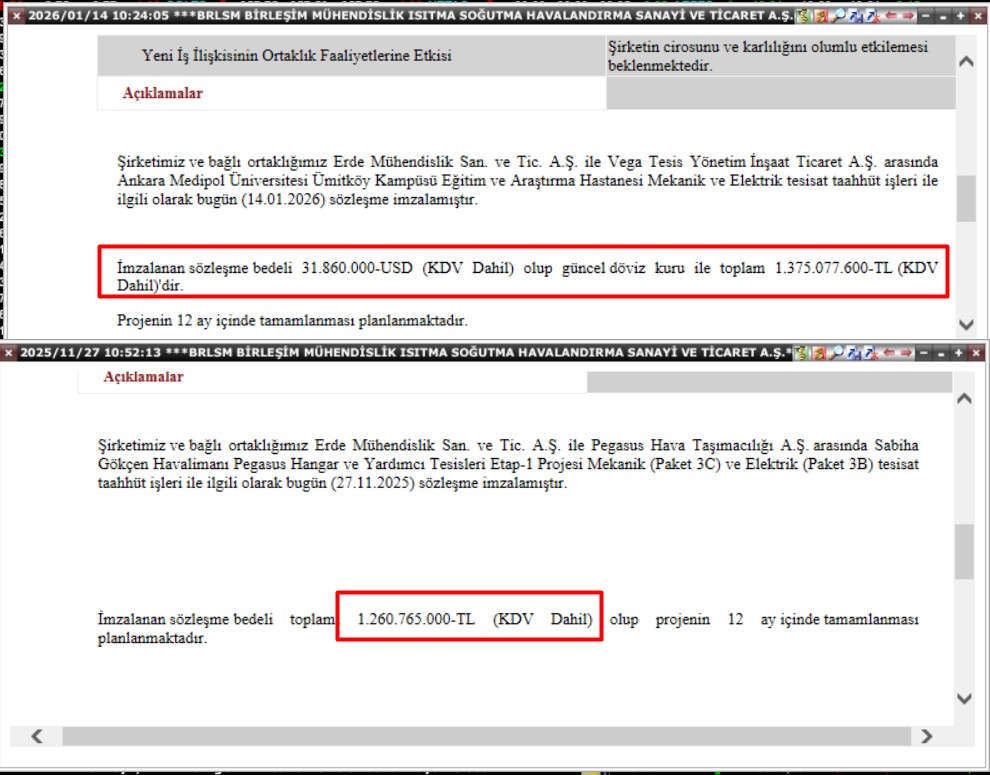Click the vertical scrollbar thumb in the 2026/01/14 window
The height and width of the screenshot is (775, 990).
966,198
